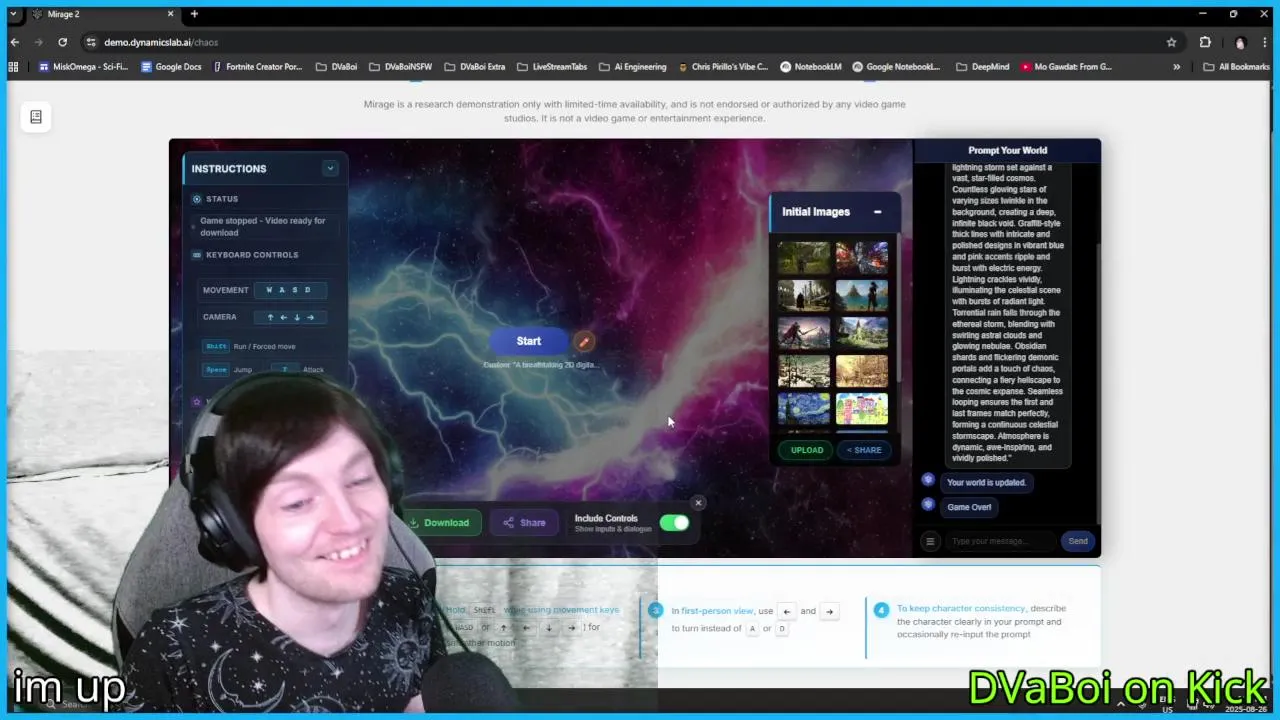Viewport: 1280px width, 720px height.
Task: Click the Game Over! message
Action: click(x=969, y=507)
